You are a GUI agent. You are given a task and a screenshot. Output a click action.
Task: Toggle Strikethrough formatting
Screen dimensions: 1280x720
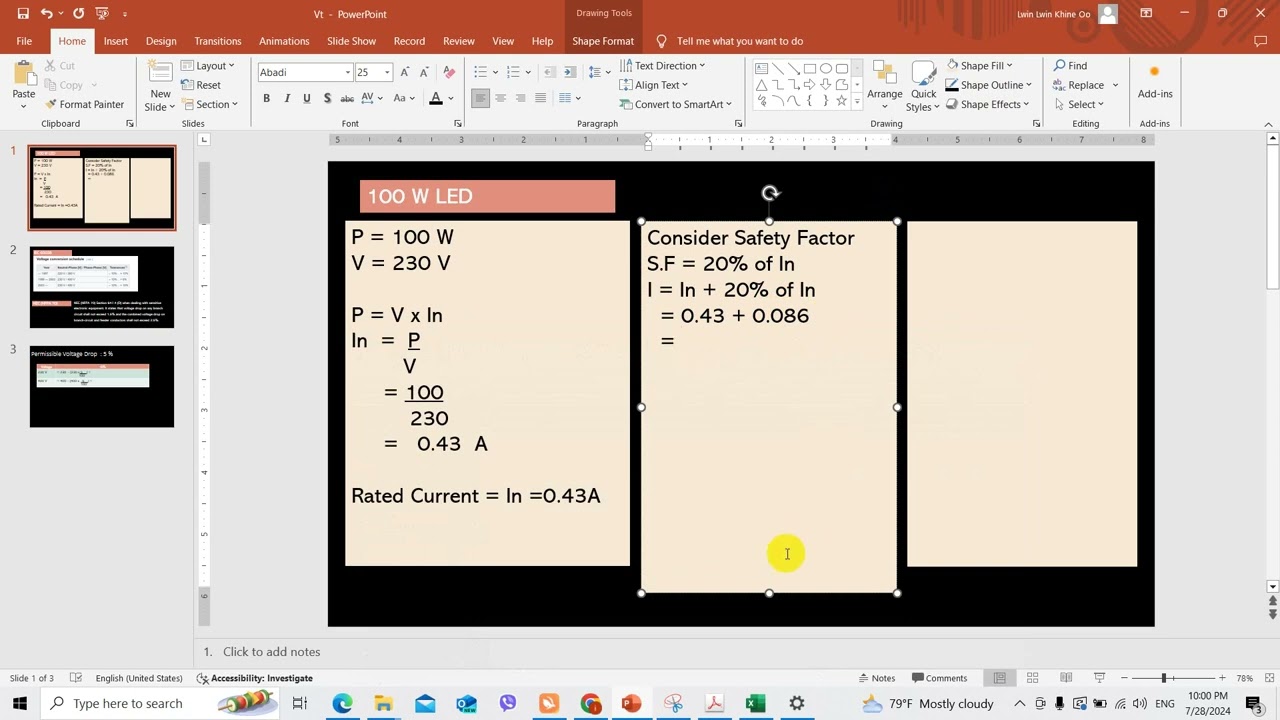coord(347,98)
